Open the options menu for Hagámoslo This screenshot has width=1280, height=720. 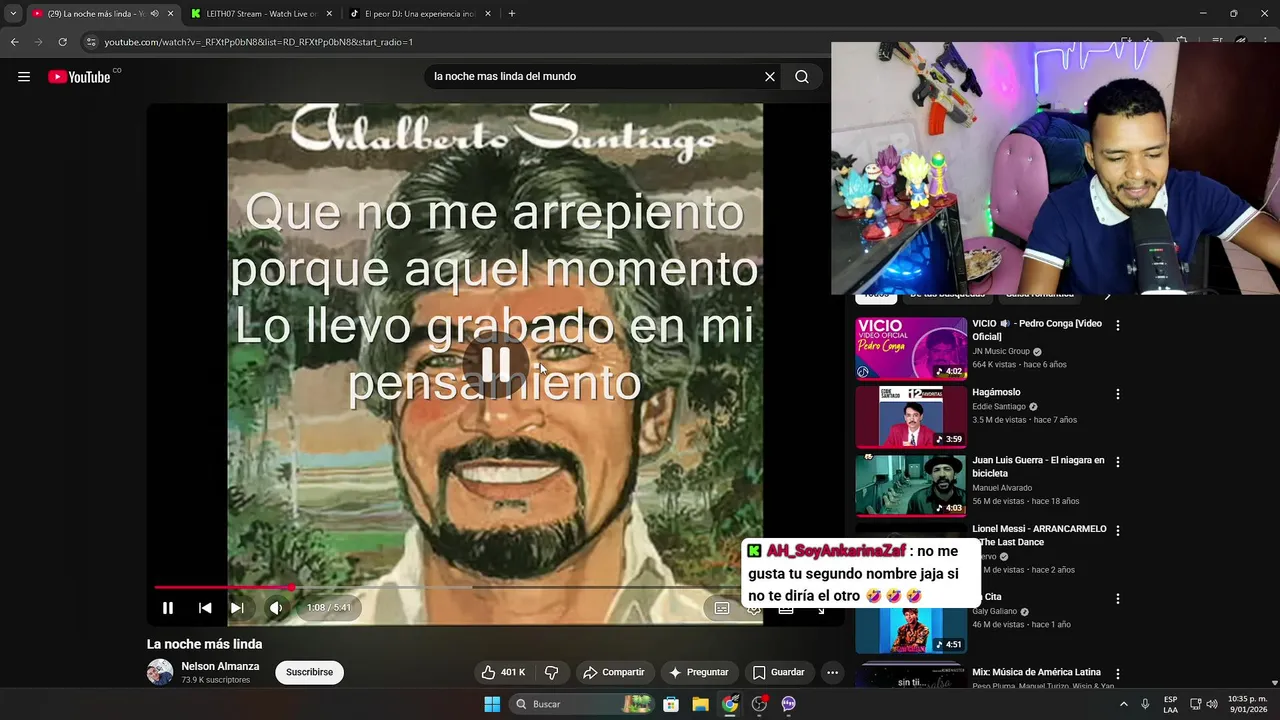pos(1118,394)
